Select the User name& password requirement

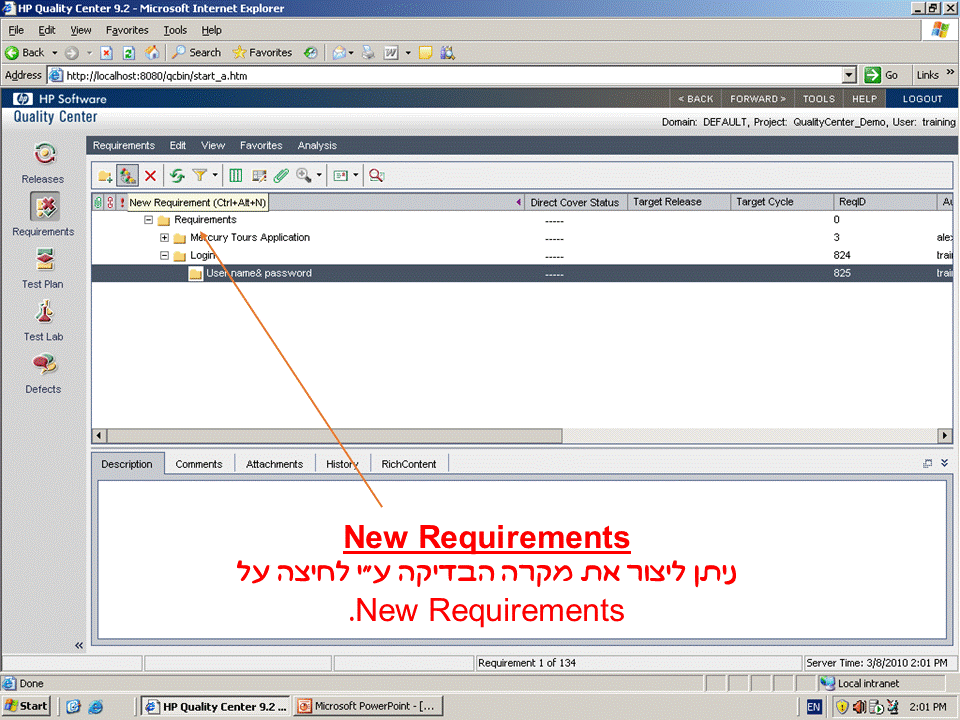522,273
